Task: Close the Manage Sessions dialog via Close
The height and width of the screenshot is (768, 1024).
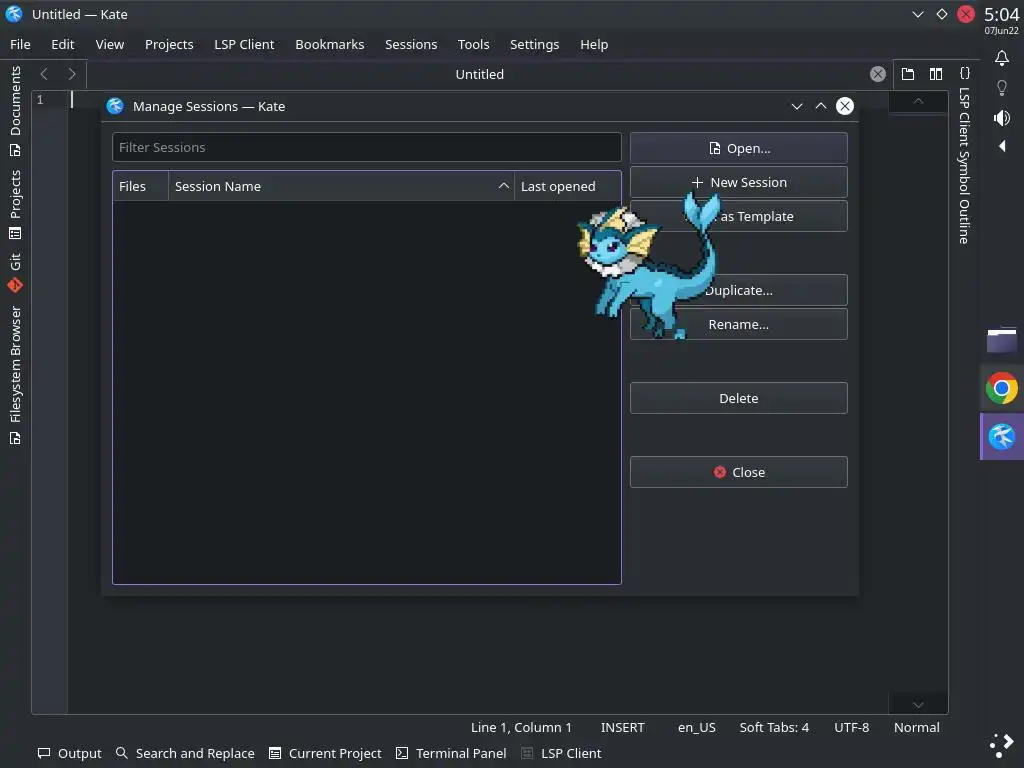Action: point(739,472)
